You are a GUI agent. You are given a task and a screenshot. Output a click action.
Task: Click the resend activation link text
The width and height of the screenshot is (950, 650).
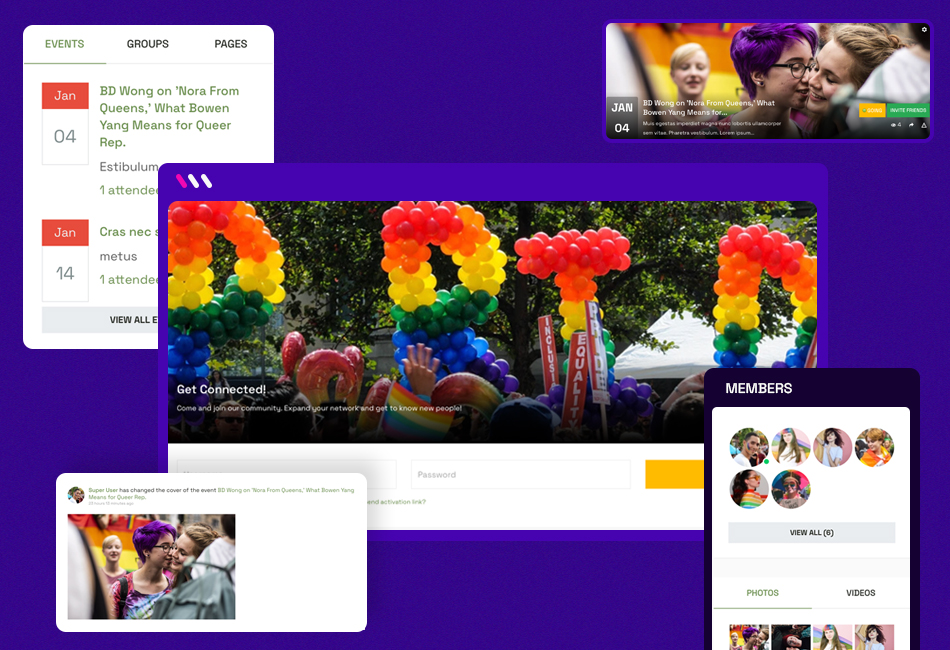point(396,502)
